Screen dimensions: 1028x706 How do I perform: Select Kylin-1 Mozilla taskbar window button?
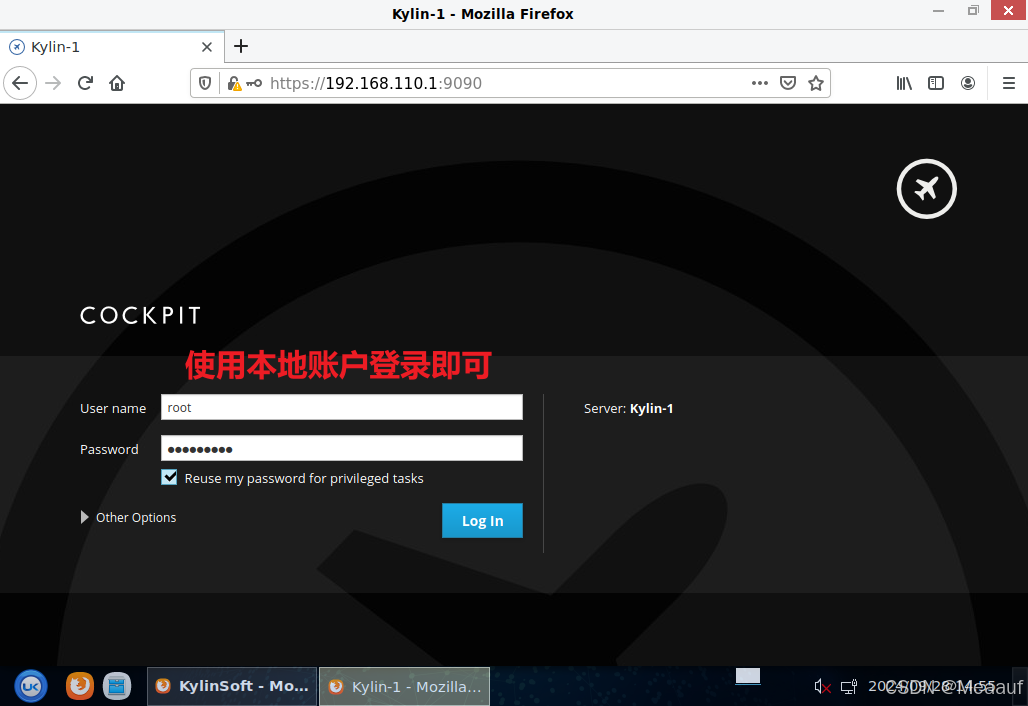(405, 686)
